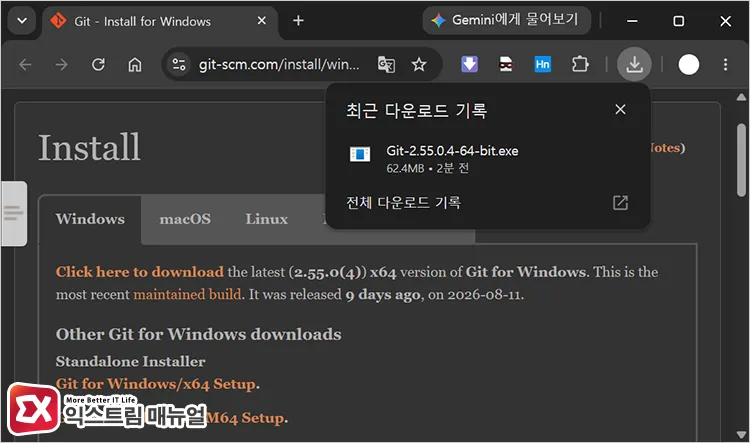Close the Git - Install for Windows tab

[x=262, y=21]
